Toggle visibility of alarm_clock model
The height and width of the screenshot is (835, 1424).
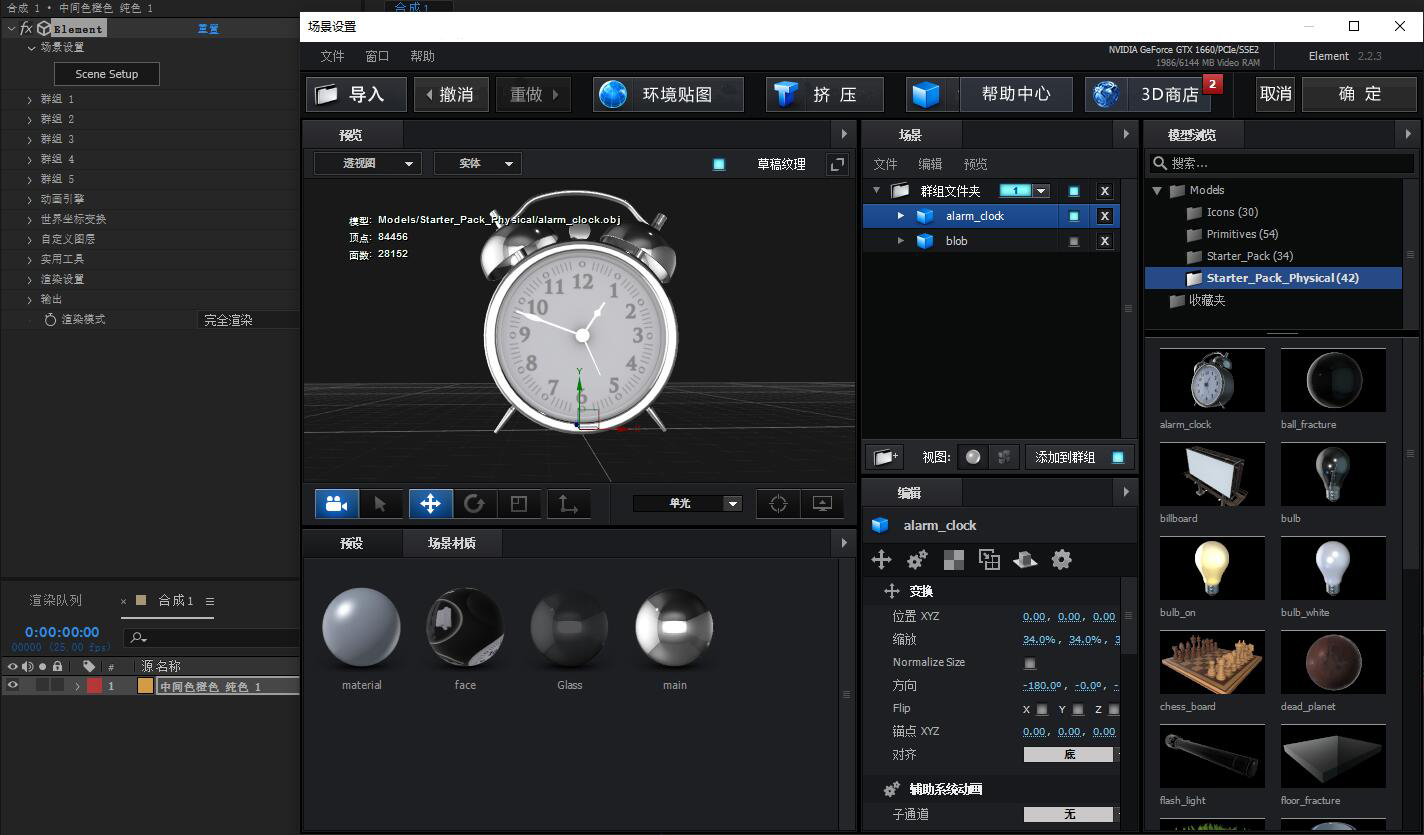point(1074,216)
